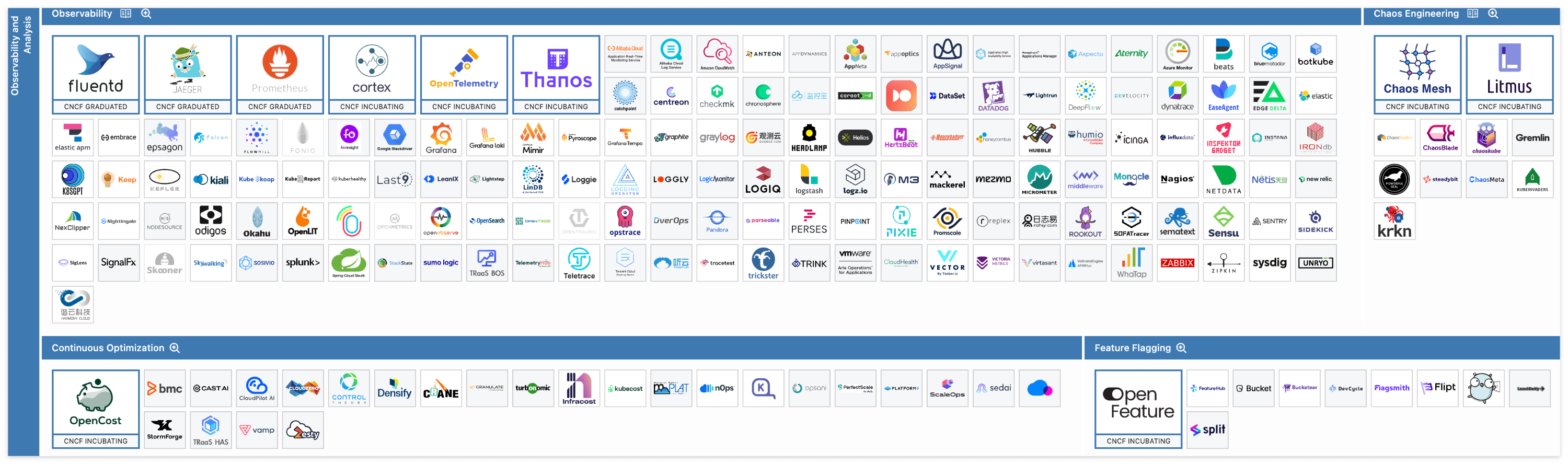
Task: Click the OpenSearch tile
Action: 487,221
